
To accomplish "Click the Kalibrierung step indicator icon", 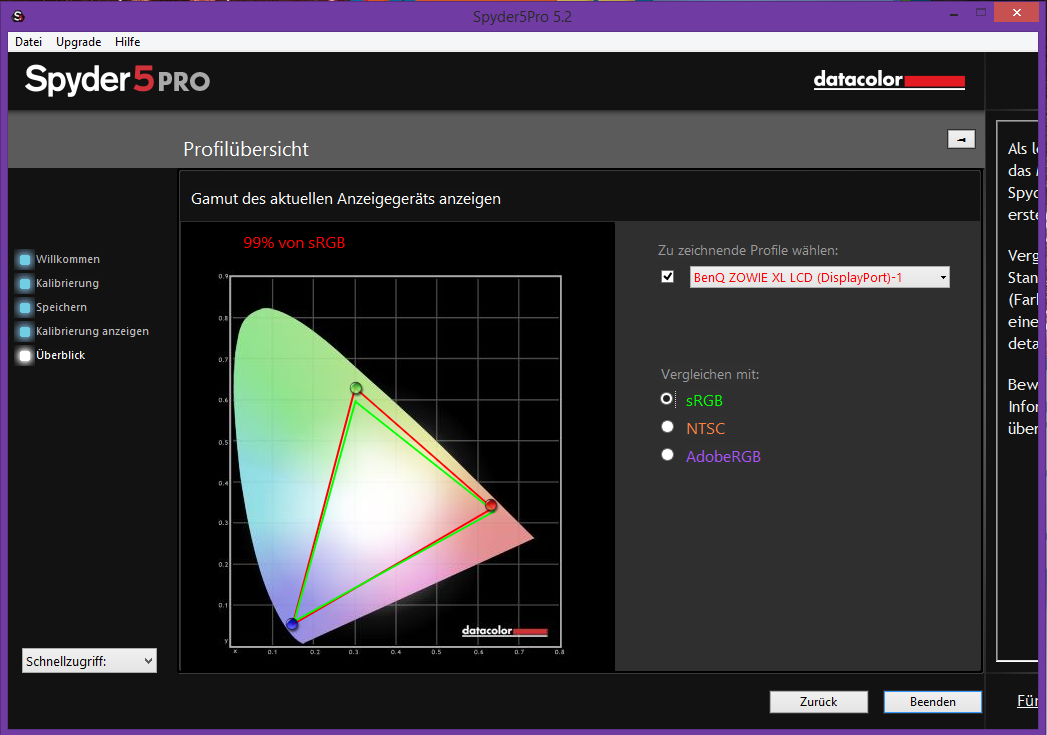I will pyautogui.click(x=25, y=284).
